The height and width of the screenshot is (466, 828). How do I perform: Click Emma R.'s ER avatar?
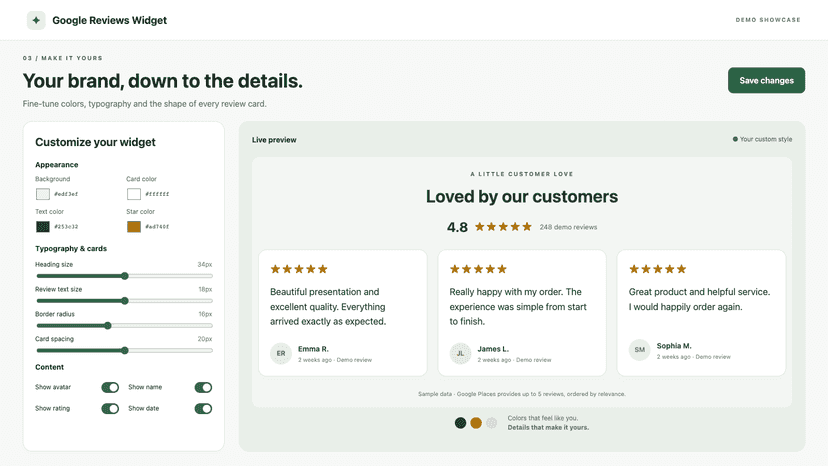click(281, 353)
